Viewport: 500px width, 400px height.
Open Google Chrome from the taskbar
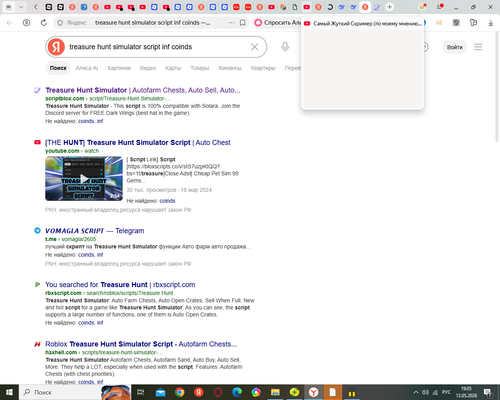pos(180,392)
